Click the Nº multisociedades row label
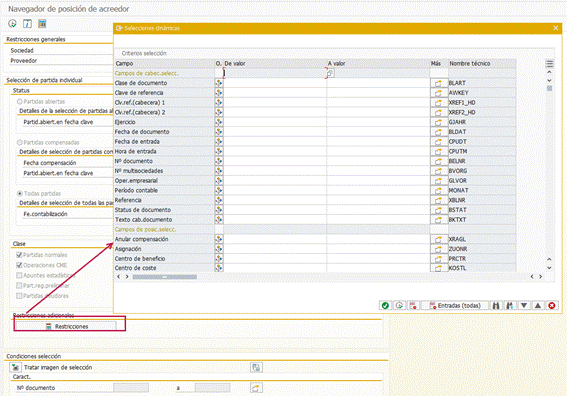Viewport: 567px width, 396px height. [139, 171]
